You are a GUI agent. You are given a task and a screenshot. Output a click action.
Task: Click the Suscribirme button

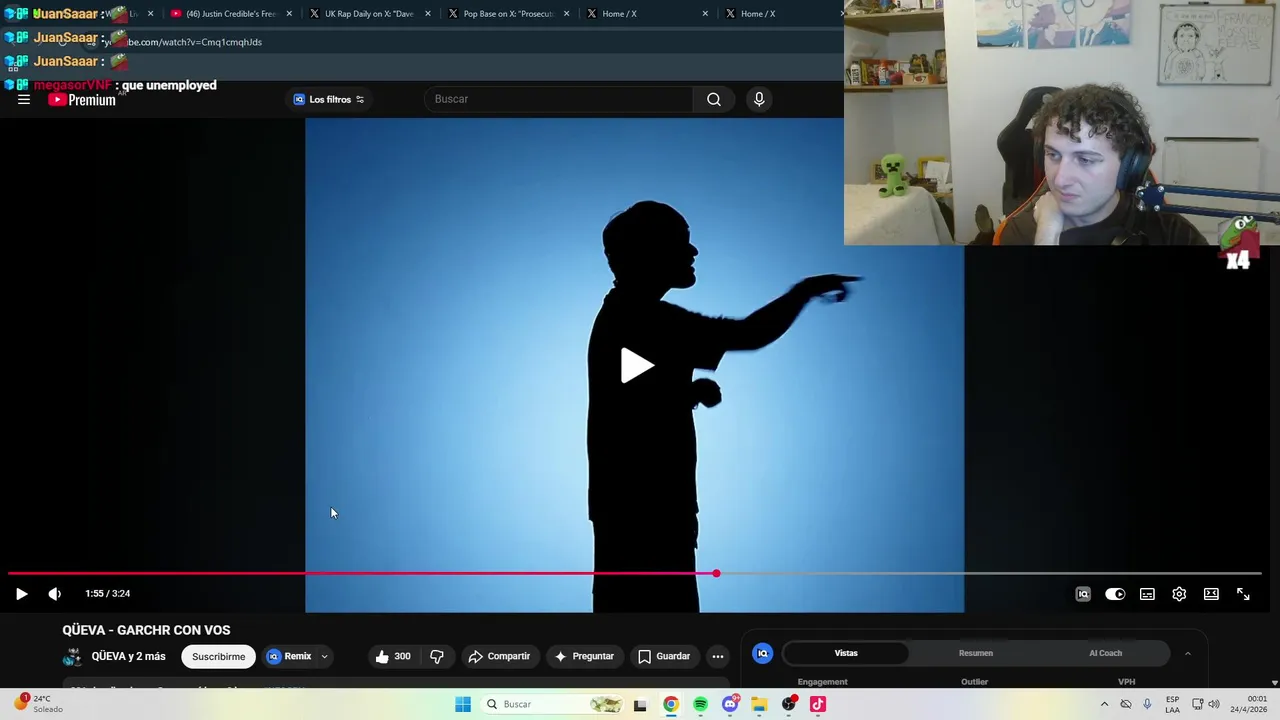[218, 656]
